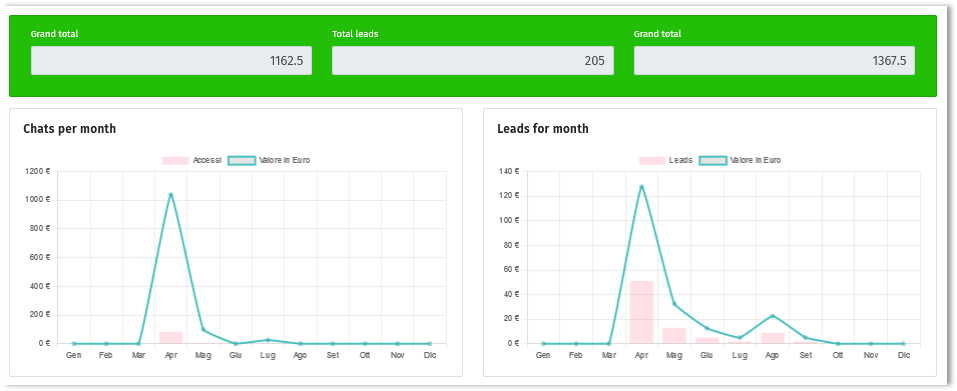Viewport: 957px width, 391px height.
Task: Toggle Valore in Euro legend in Leads chart
Action: pos(740,160)
